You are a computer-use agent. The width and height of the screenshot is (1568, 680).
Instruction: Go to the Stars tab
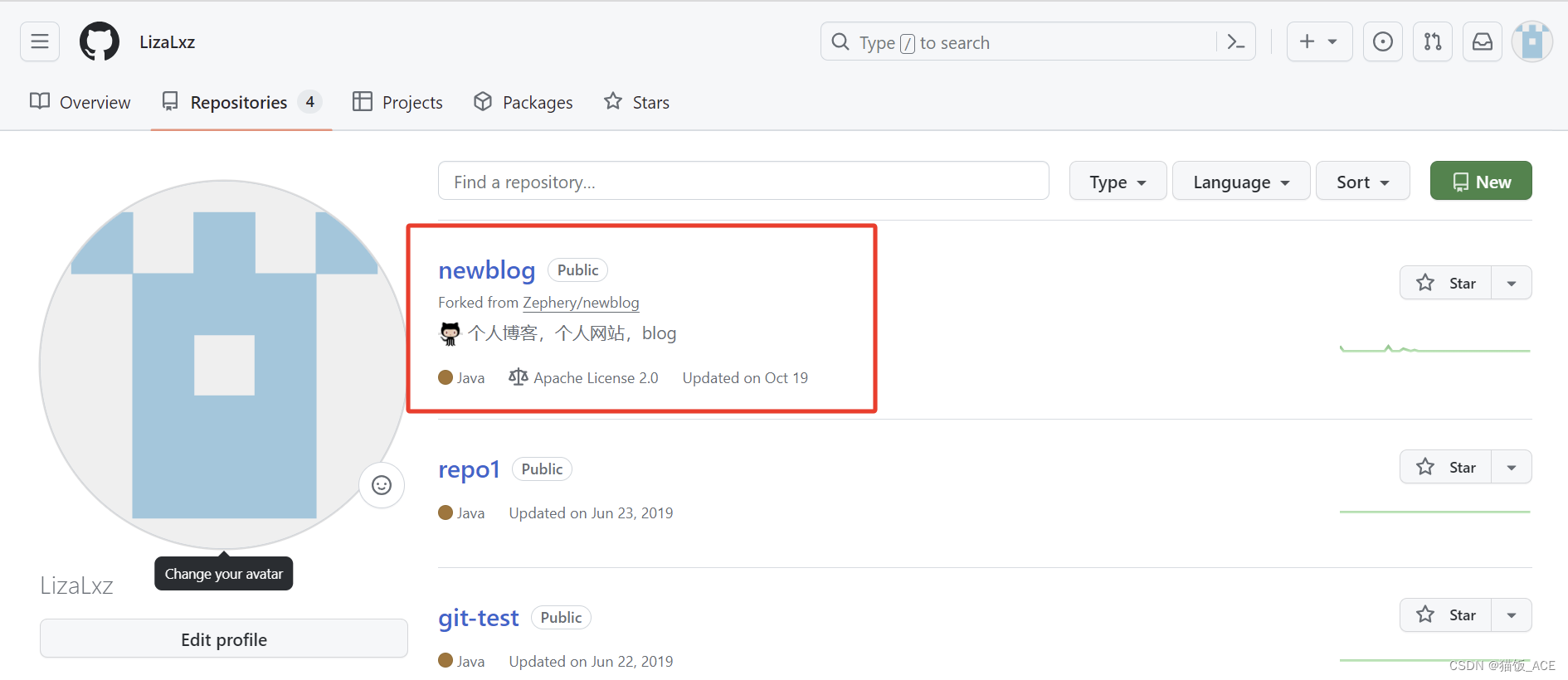[x=637, y=102]
